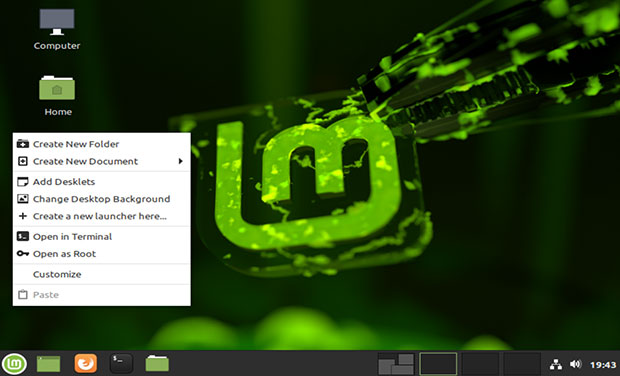Choose Create New Document
620x376 pixels.
pyautogui.click(x=102, y=161)
